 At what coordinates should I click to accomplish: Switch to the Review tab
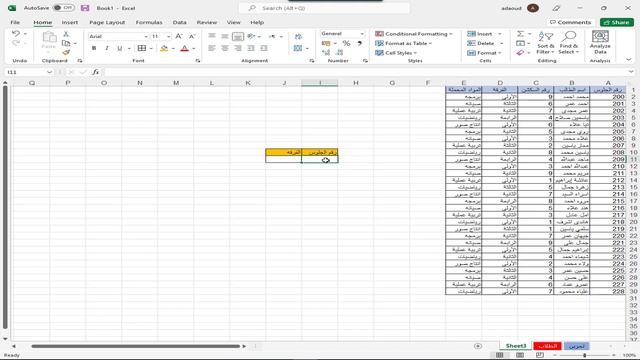pos(207,22)
